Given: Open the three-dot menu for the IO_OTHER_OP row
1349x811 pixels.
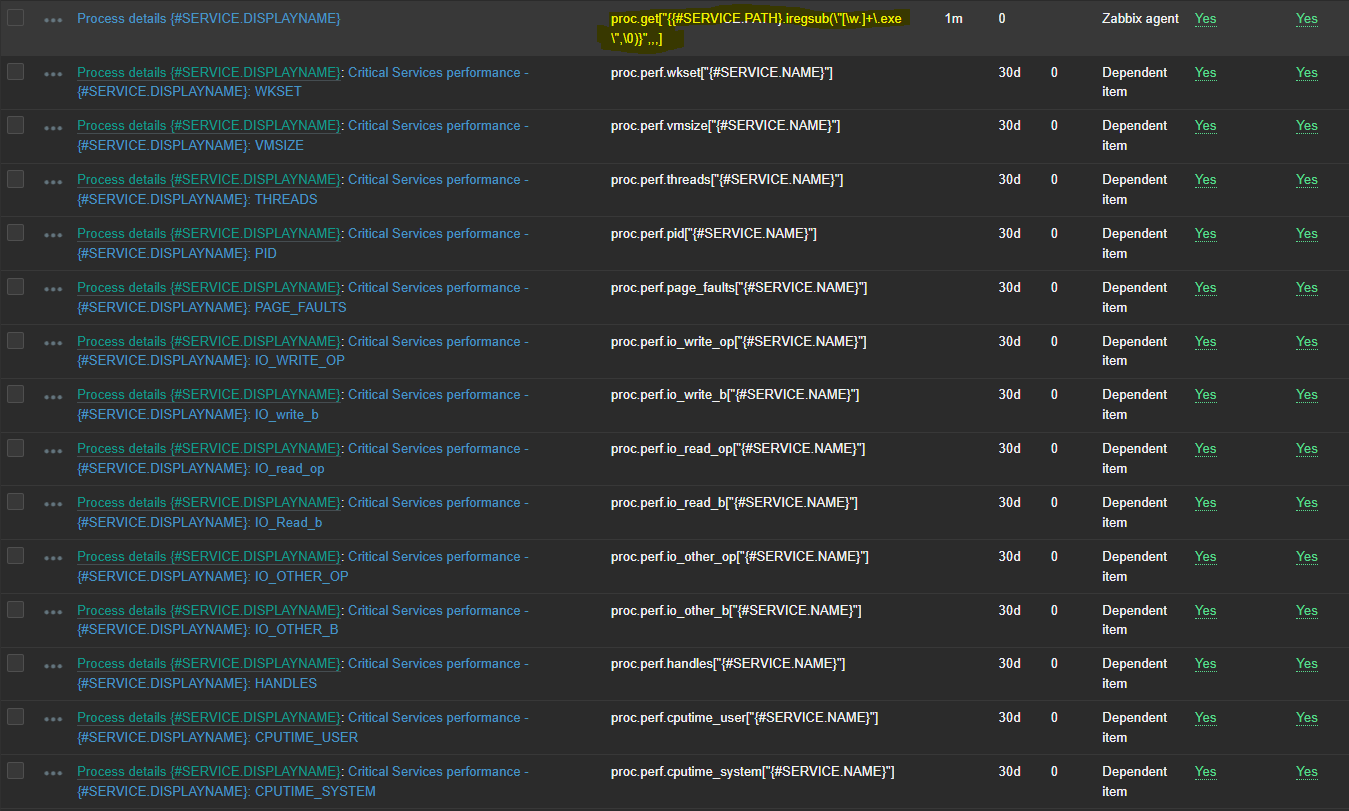Looking at the screenshot, I should point(53,558).
